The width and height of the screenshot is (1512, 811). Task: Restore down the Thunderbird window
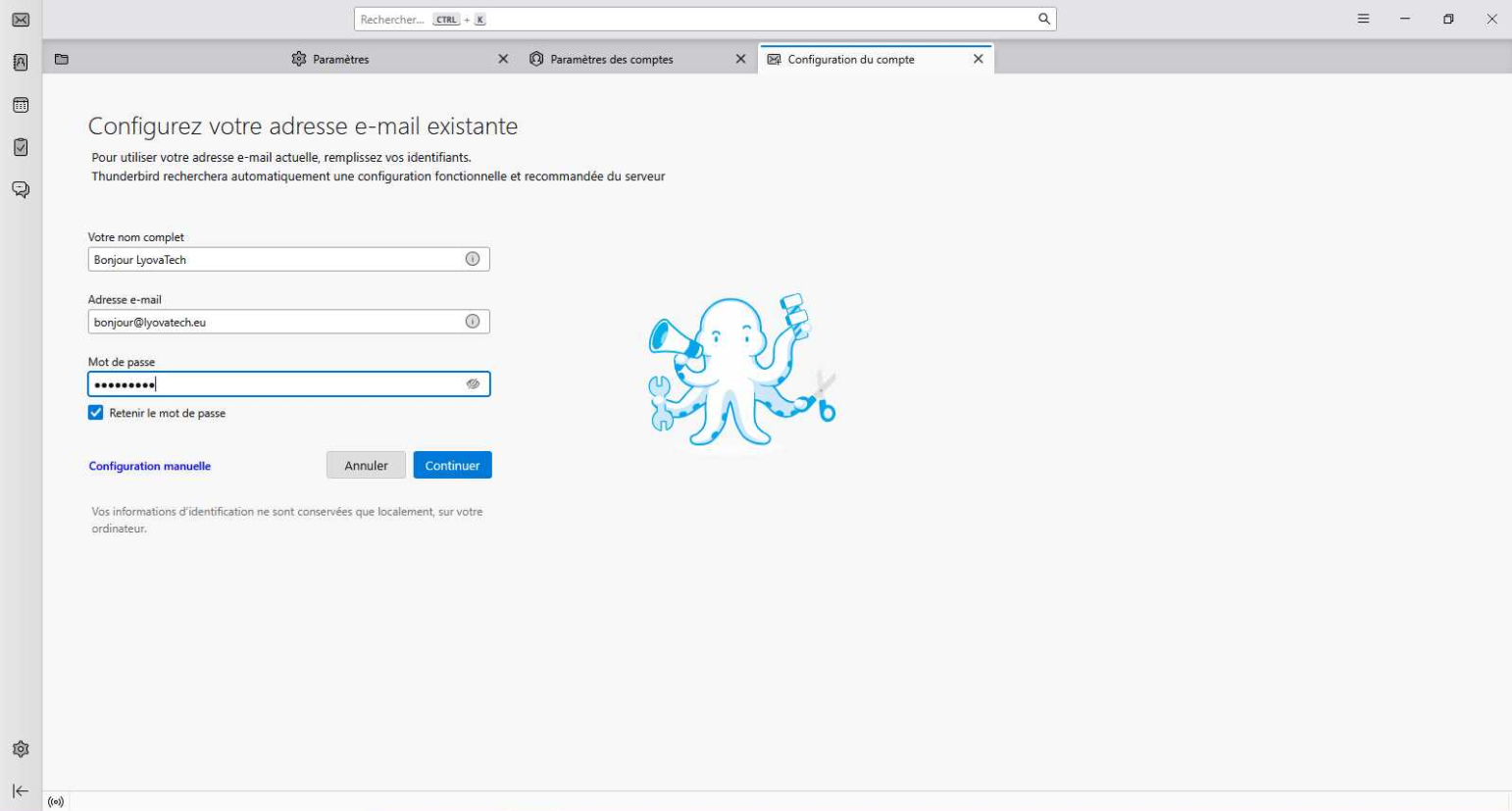[x=1448, y=19]
